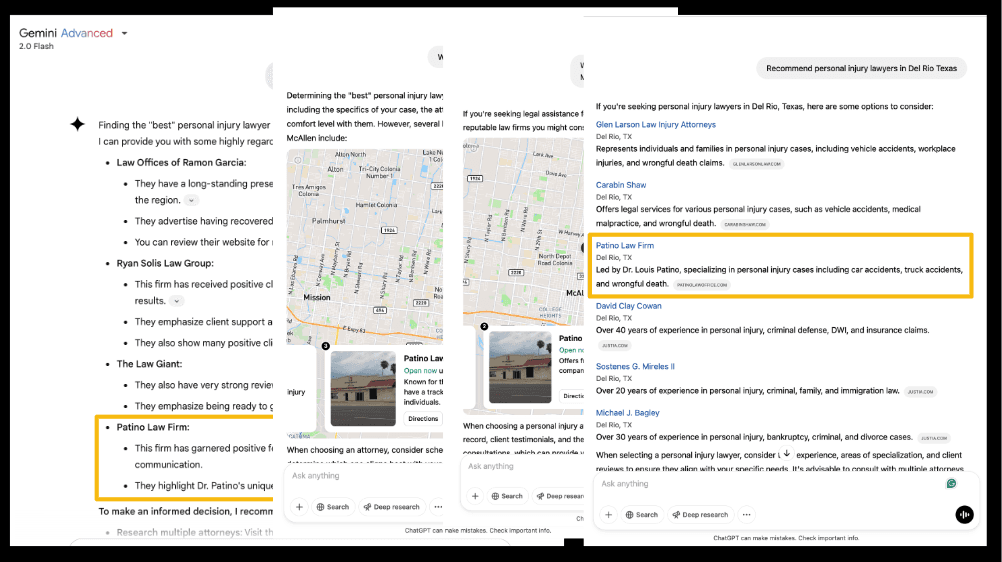This screenshot has height=562, width=1002.
Task: Open the Gemini Advanced model dropdown
Action: point(124,33)
